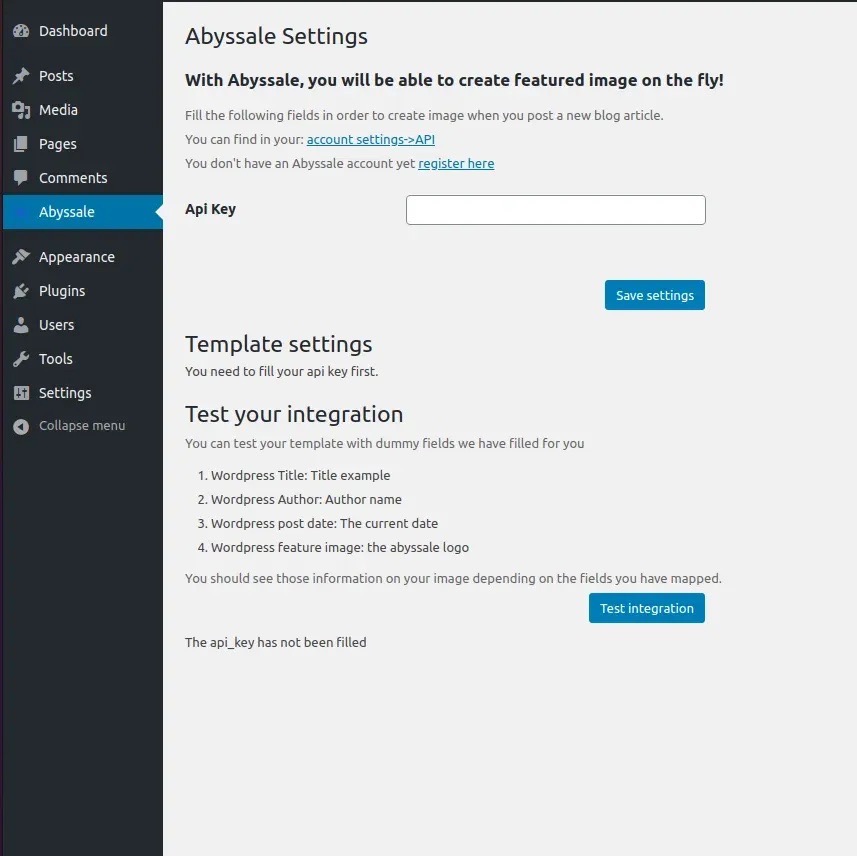Click 'Wordpress feature image: the abyssale logo' item
Image resolution: width=857 pixels, height=856 pixels.
pyautogui.click(x=340, y=548)
